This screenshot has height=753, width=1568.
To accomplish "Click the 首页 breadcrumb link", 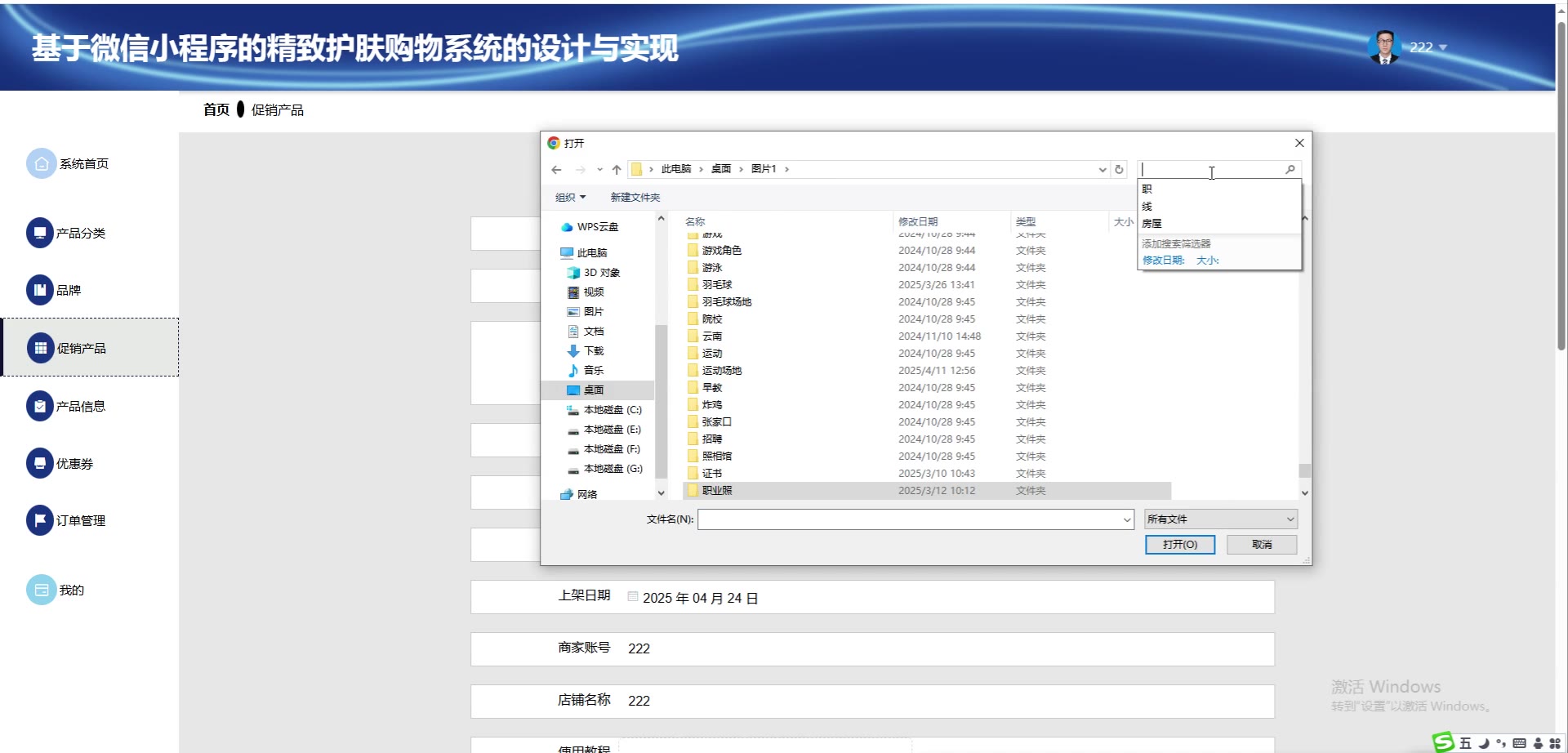I will pos(216,109).
